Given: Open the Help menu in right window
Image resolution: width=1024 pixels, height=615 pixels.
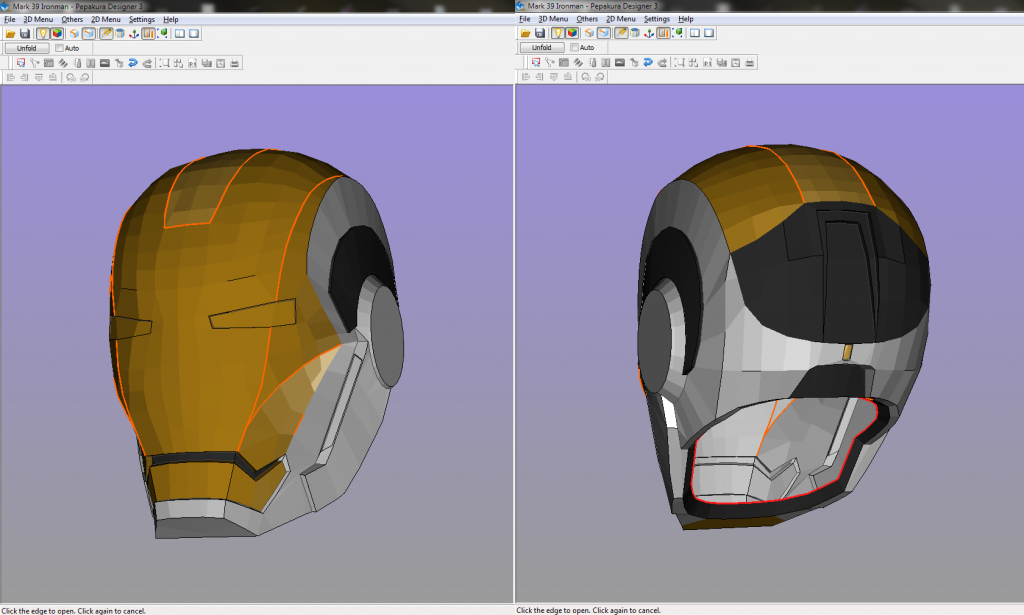Looking at the screenshot, I should pyautogui.click(x=686, y=19).
